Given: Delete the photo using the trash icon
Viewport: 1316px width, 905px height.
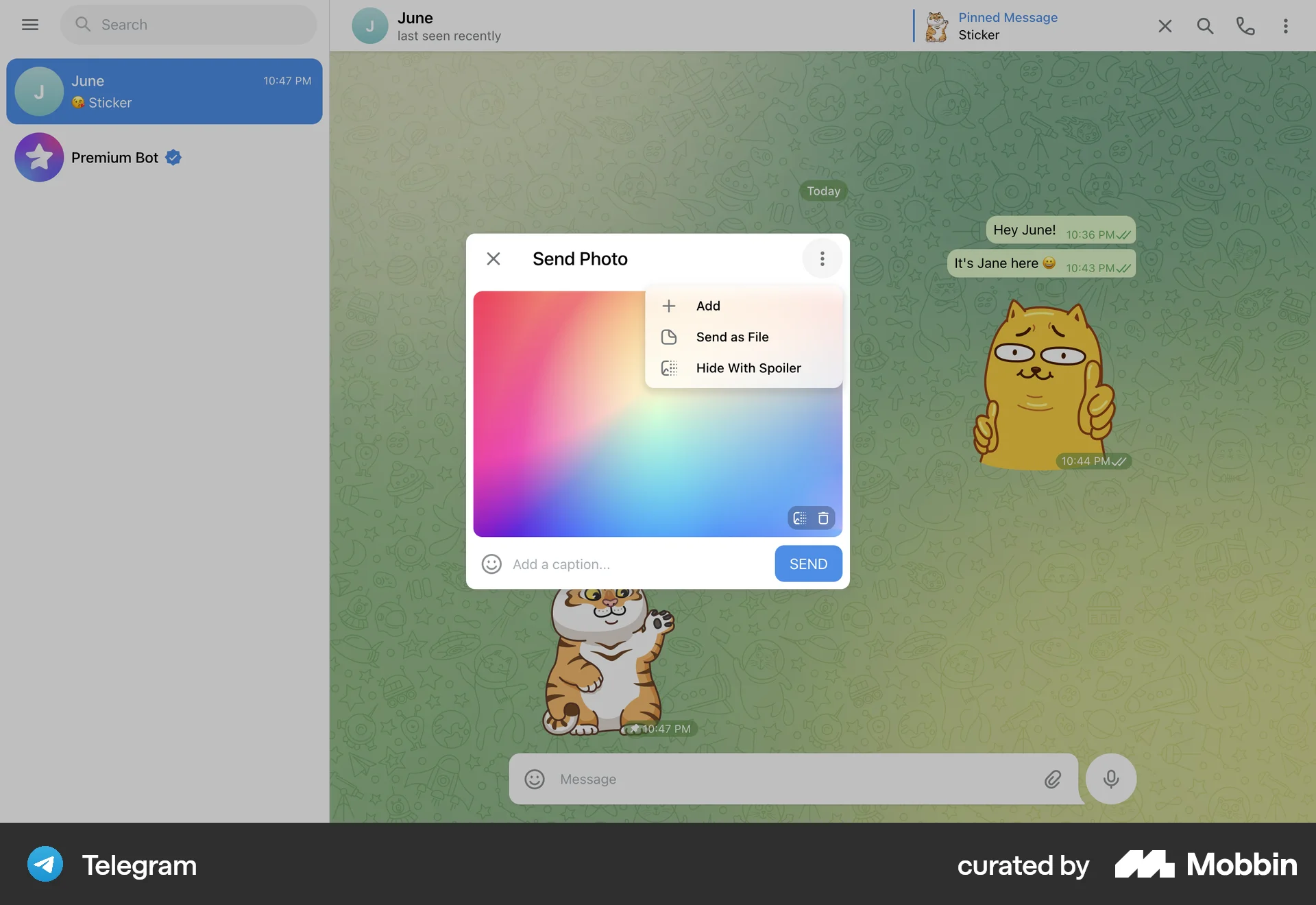Looking at the screenshot, I should (x=822, y=518).
